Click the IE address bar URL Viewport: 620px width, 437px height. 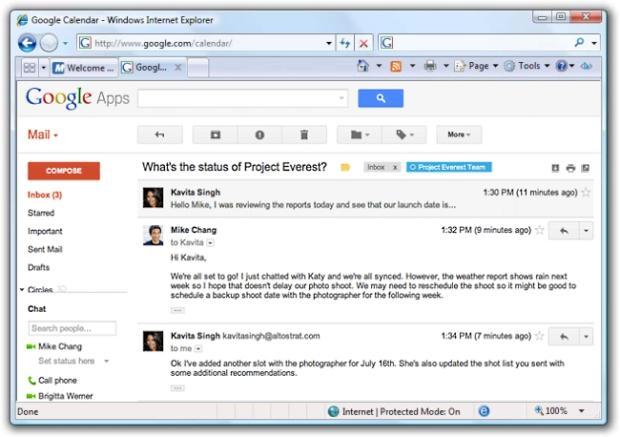click(163, 43)
